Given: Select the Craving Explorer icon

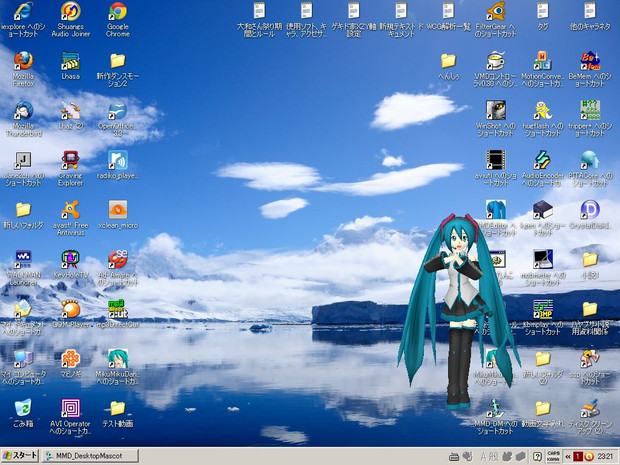Looking at the screenshot, I should (70, 160).
